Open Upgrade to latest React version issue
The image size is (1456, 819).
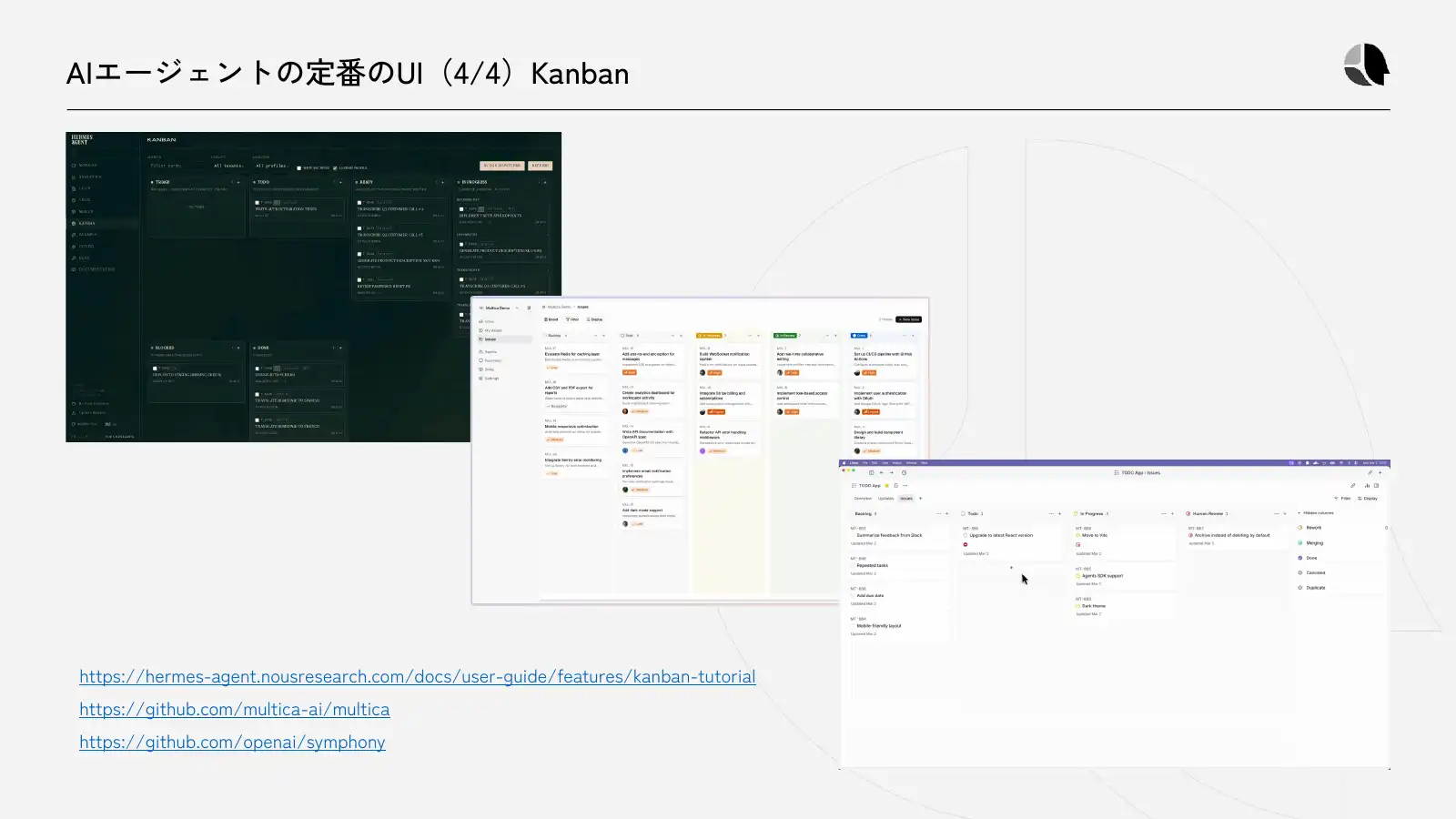(x=1001, y=535)
